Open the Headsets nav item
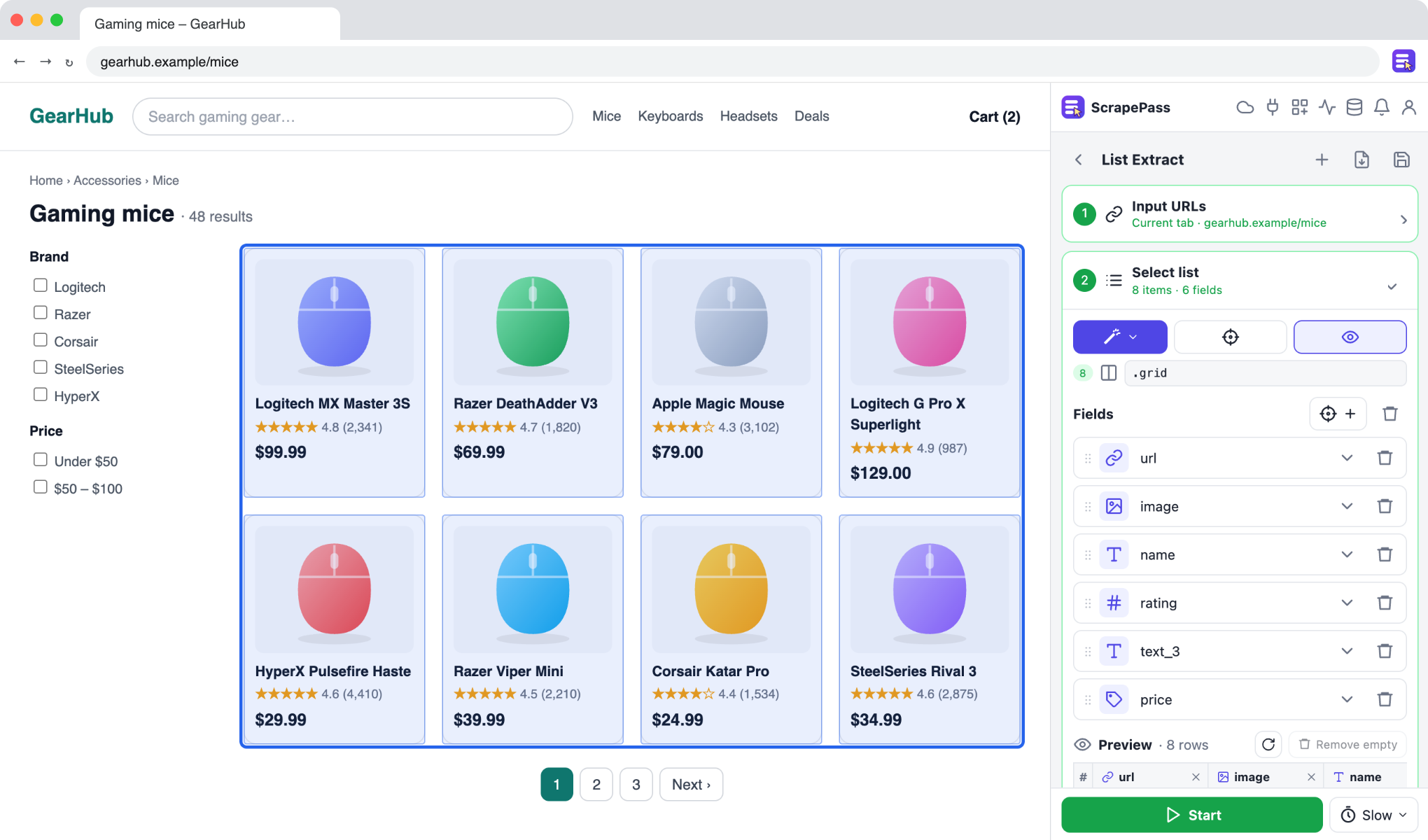 pyautogui.click(x=748, y=116)
